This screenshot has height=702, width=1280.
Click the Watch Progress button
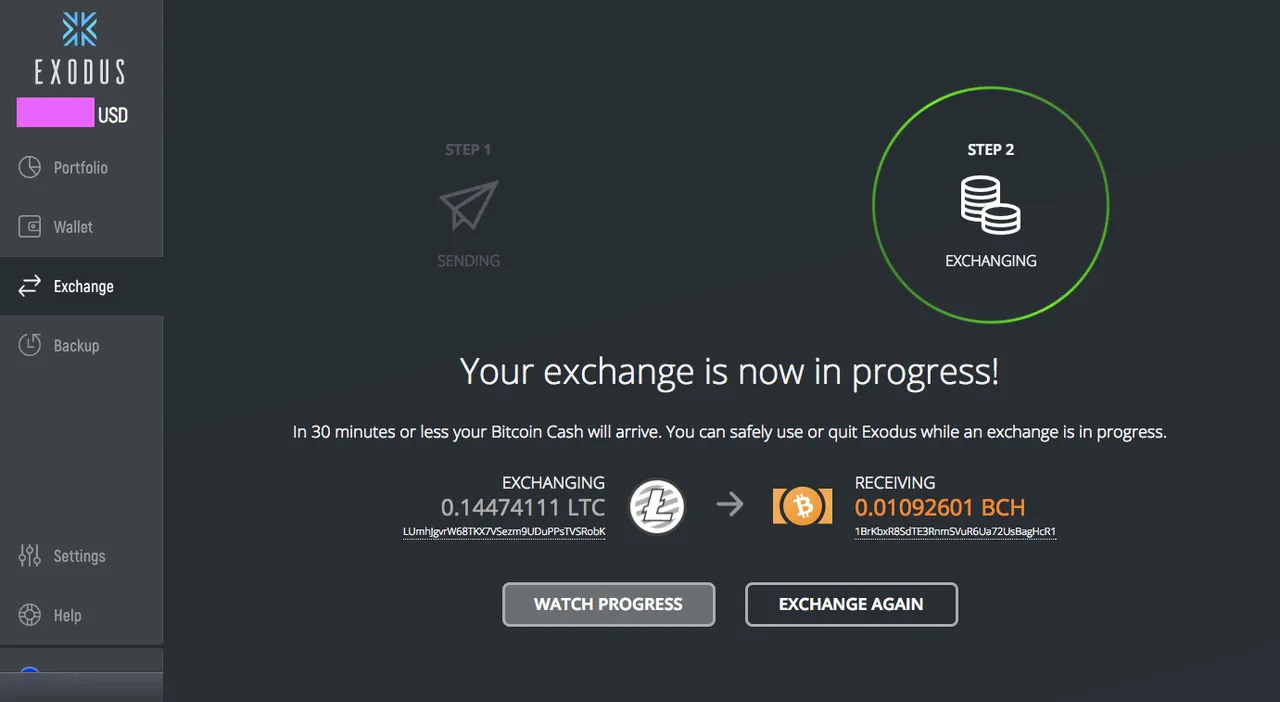(608, 604)
